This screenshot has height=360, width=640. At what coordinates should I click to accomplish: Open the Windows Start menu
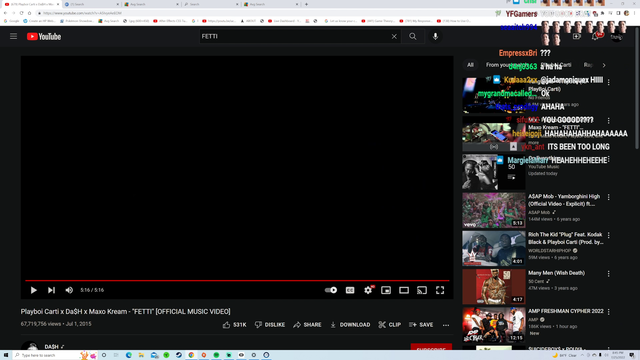(6, 355)
